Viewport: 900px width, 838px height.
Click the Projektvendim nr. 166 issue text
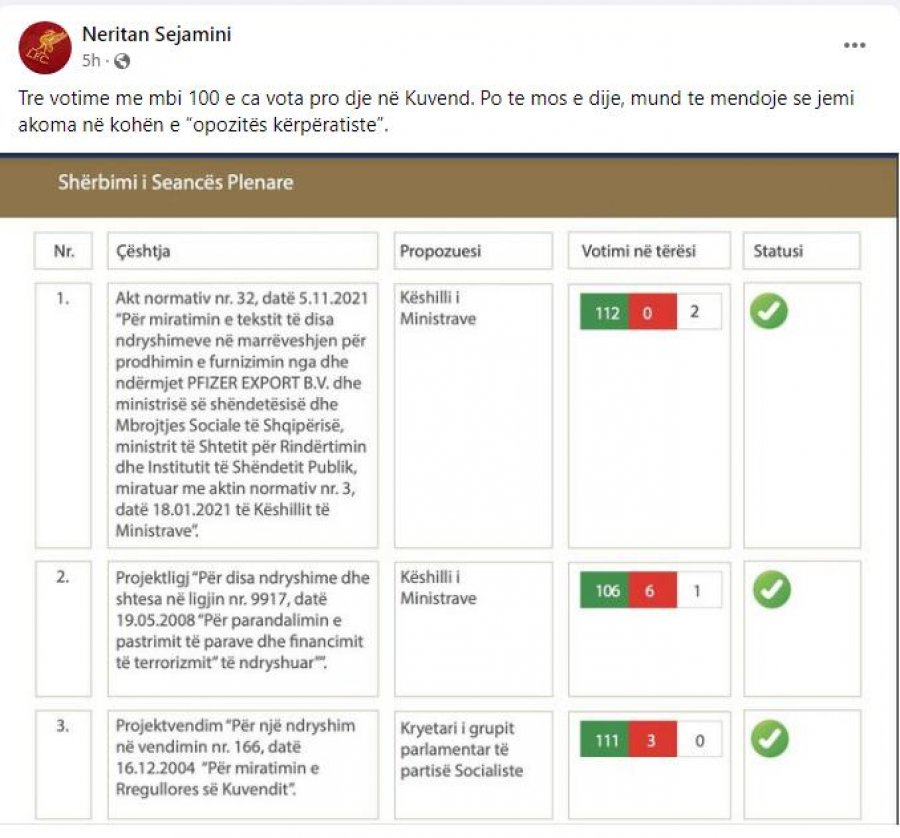coord(235,757)
